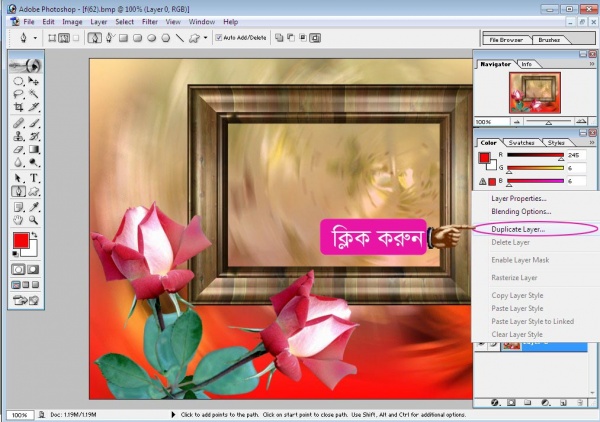Select the Eraser tool
This screenshot has width=600, height=422.
[18, 149]
